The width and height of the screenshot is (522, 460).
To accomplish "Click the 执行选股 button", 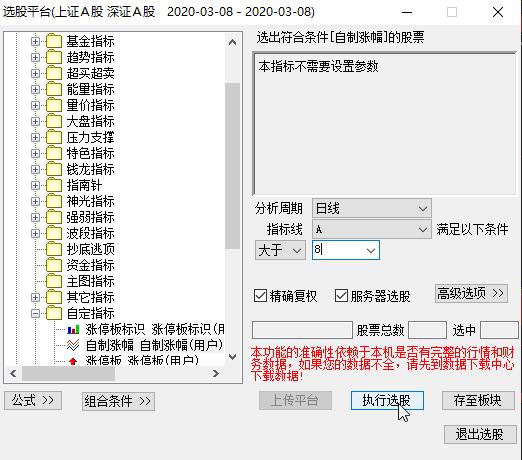I will click(387, 400).
